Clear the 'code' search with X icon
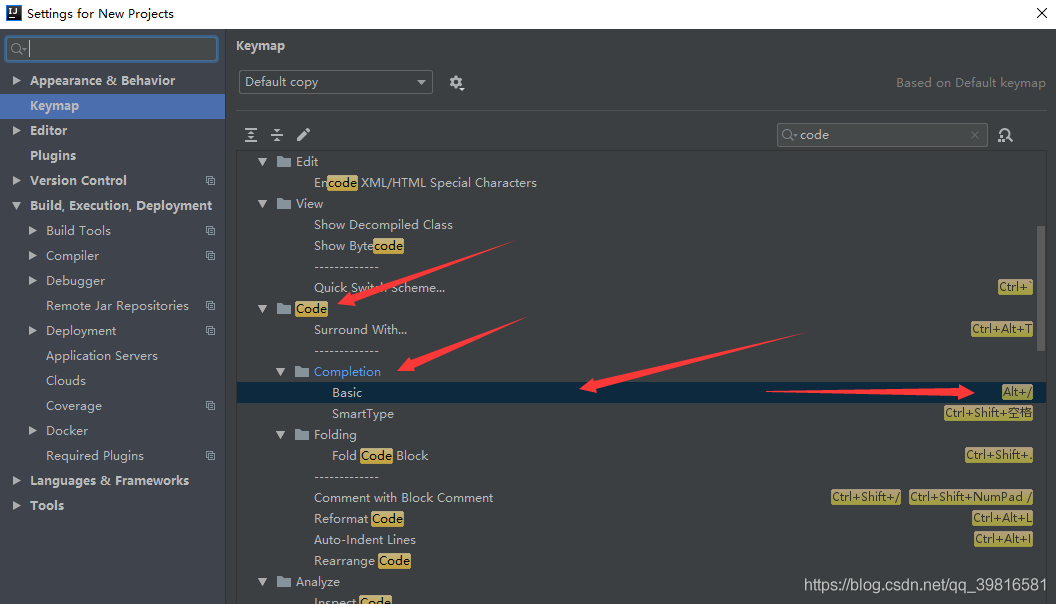 coord(975,135)
